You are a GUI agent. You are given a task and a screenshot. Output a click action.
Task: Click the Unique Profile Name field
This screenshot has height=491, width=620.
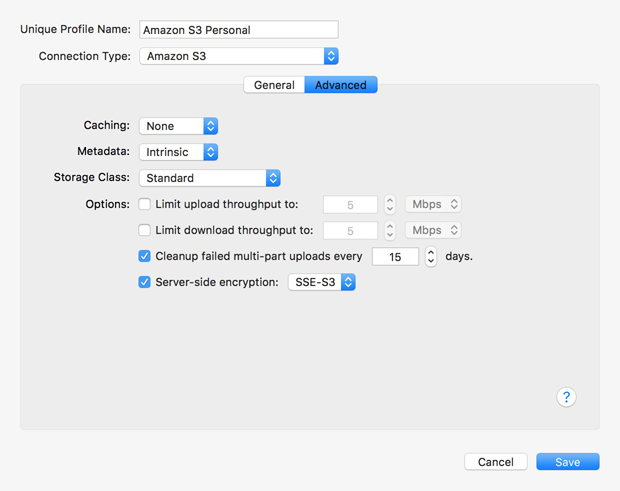click(239, 30)
